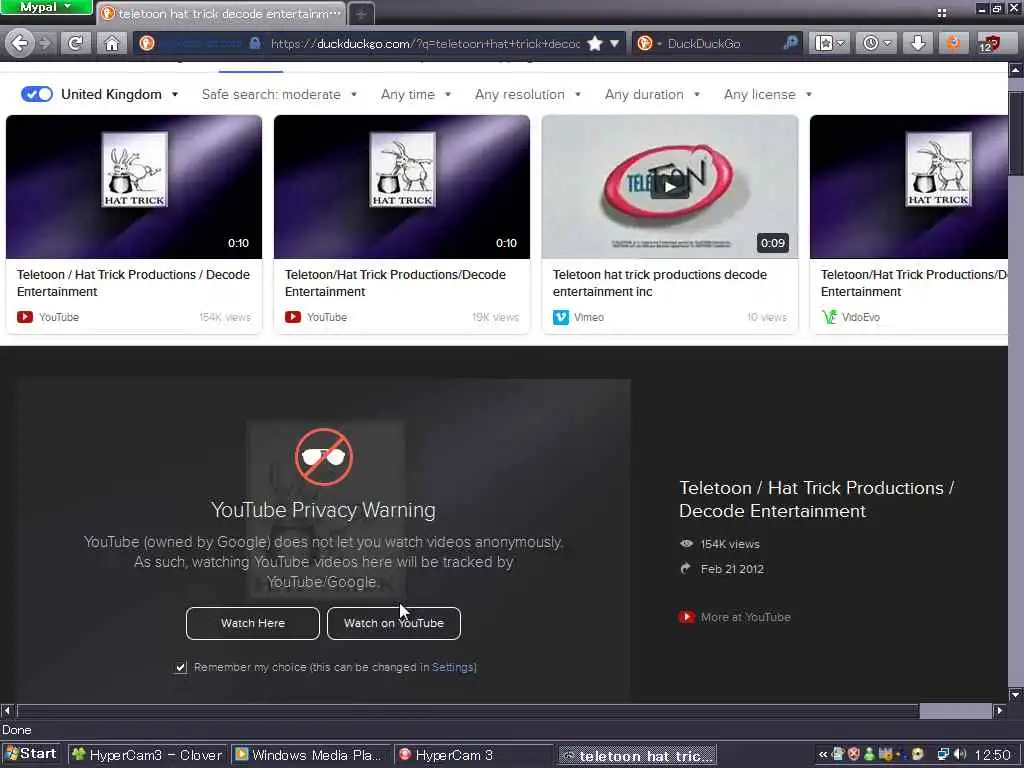The height and width of the screenshot is (768, 1024).
Task: Open the Settings link in privacy warning
Action: (x=453, y=667)
